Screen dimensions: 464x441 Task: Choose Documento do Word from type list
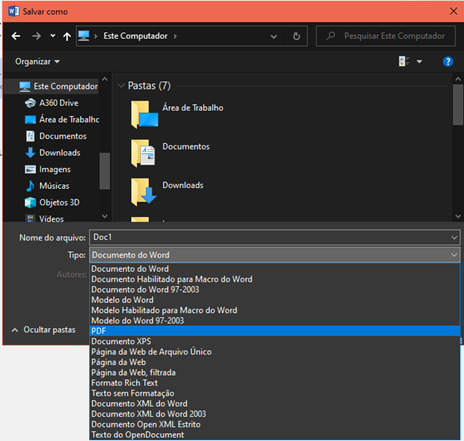point(275,269)
